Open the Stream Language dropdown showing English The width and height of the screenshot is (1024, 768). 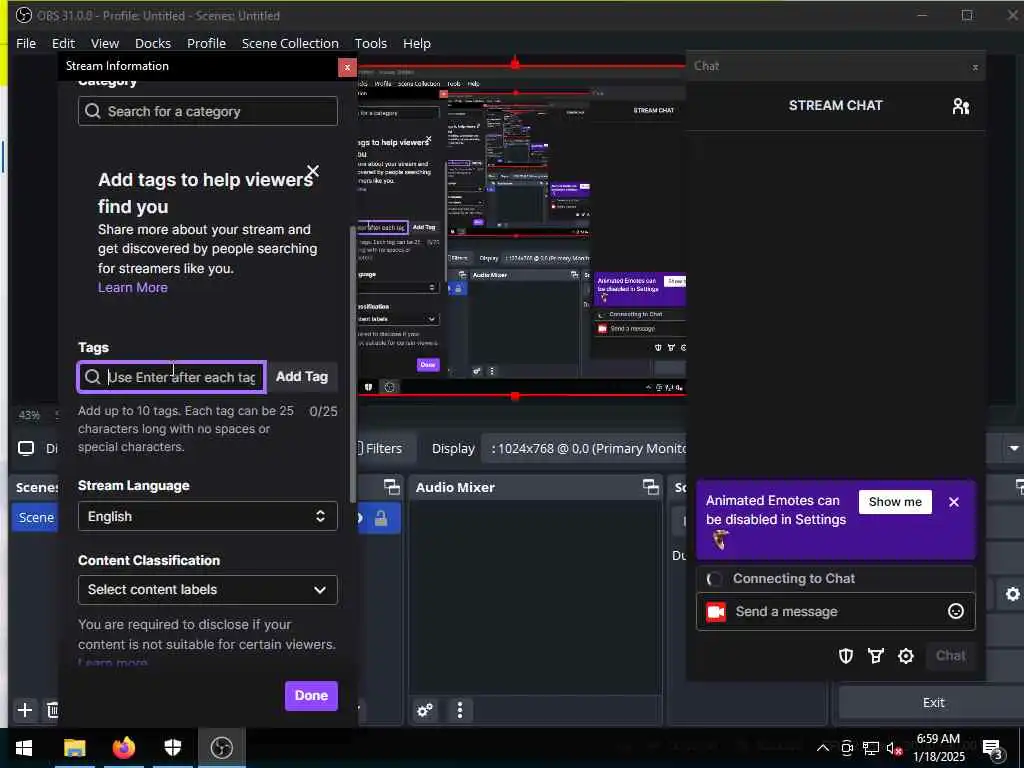(x=208, y=516)
